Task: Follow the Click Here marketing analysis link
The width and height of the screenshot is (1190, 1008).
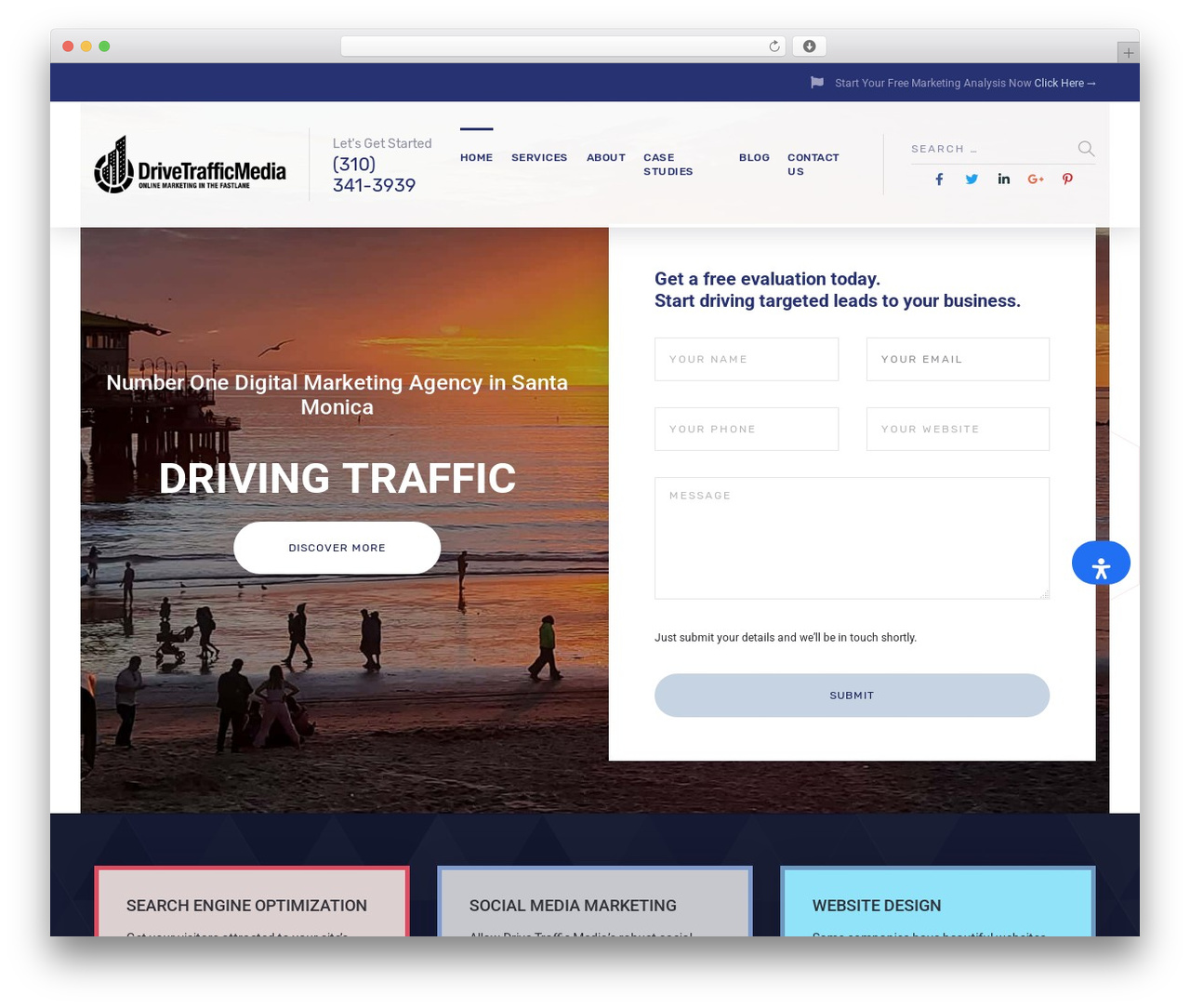Action: [x=1064, y=83]
